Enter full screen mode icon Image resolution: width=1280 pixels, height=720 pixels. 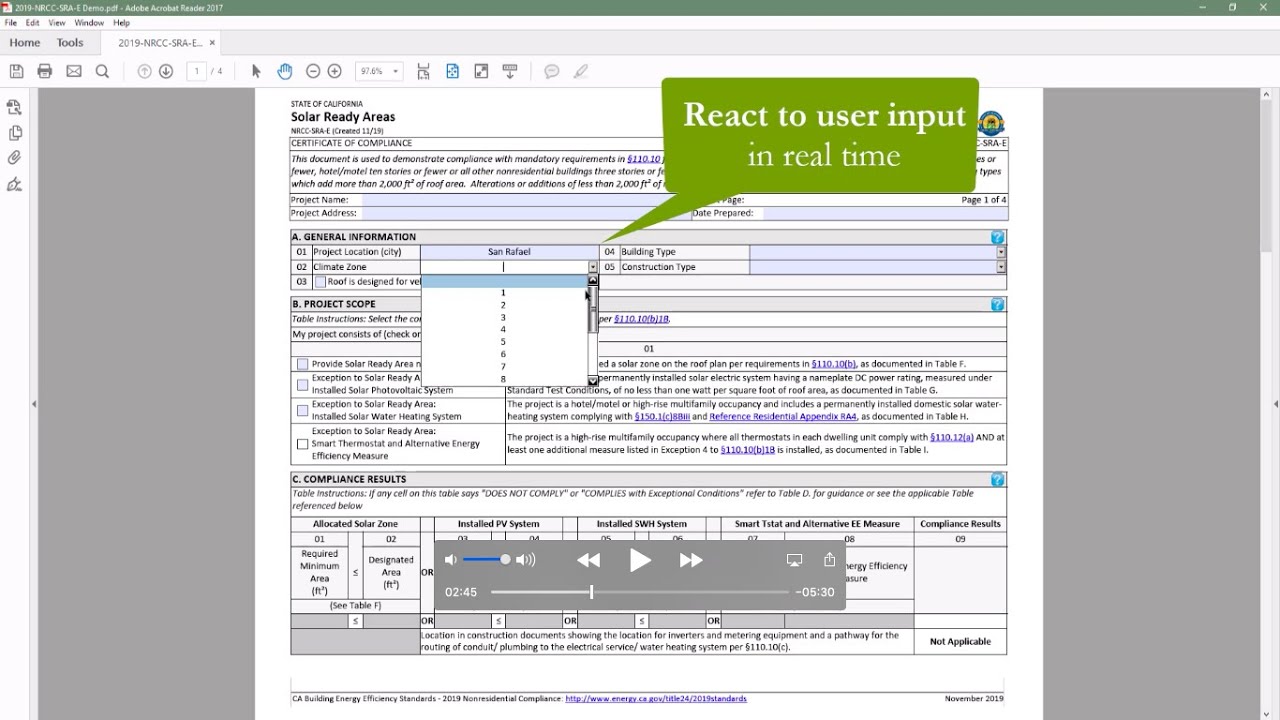pyautogui.click(x=481, y=71)
